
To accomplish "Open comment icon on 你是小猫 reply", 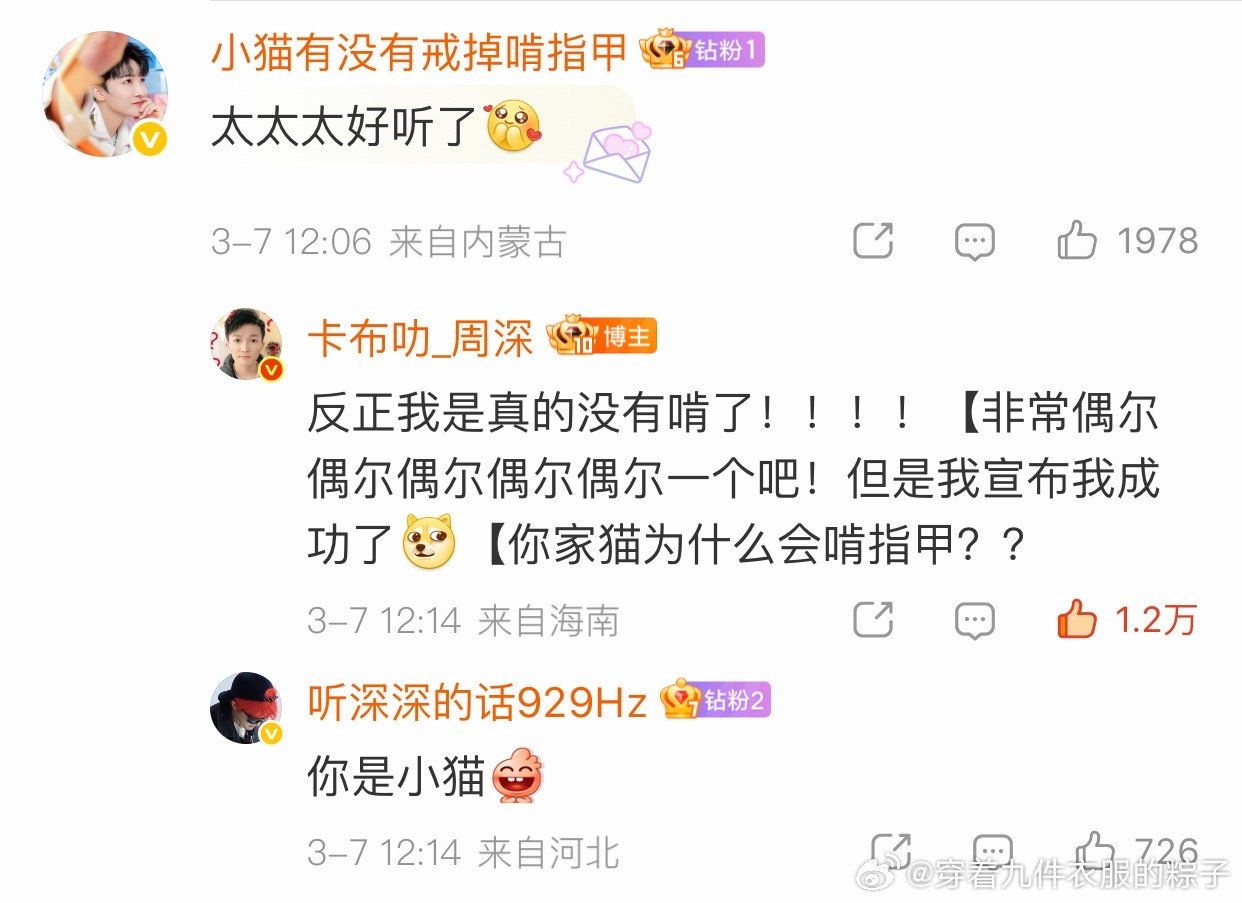I will pyautogui.click(x=991, y=851).
